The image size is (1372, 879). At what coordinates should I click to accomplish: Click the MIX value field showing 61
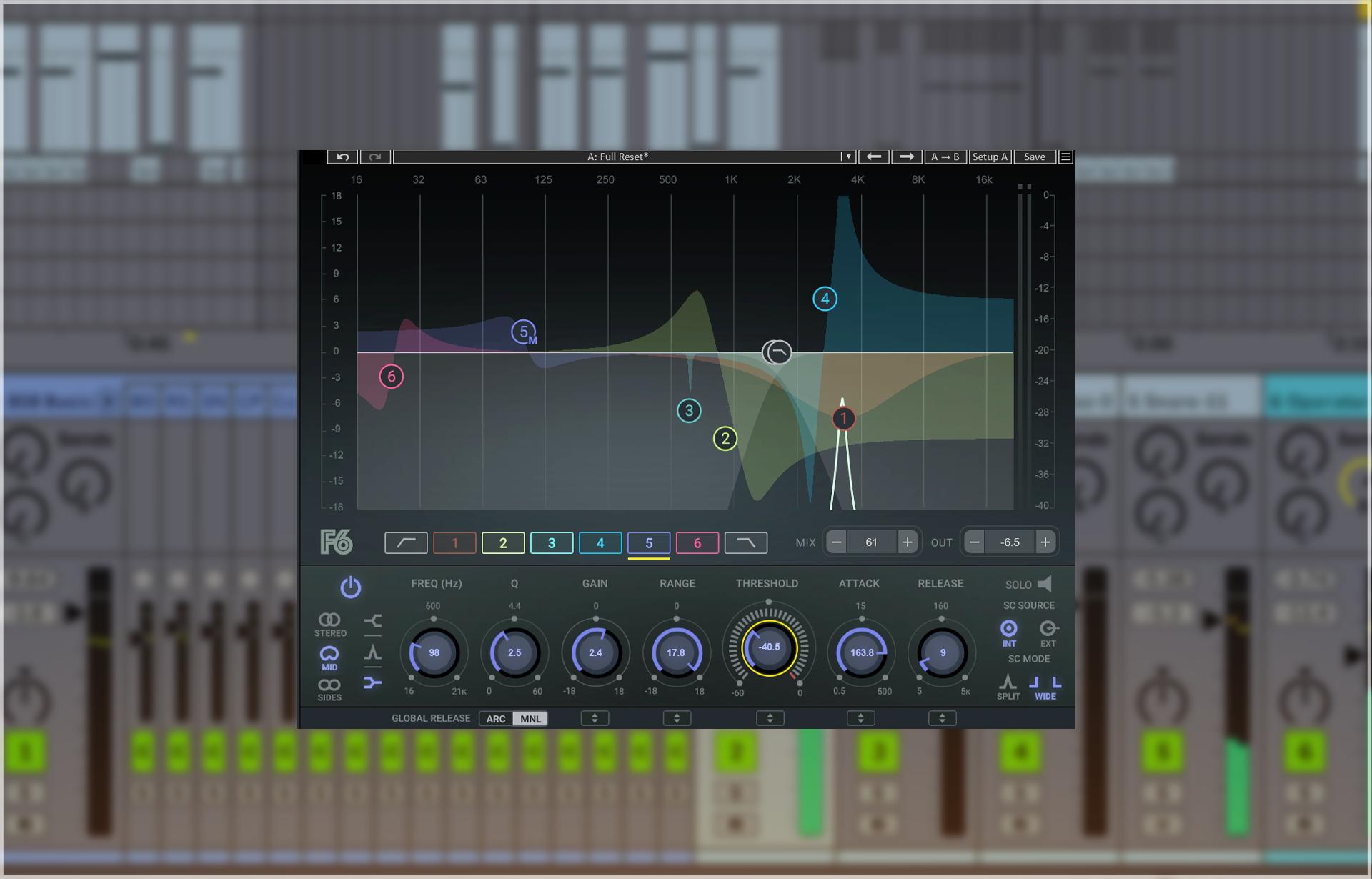(871, 542)
